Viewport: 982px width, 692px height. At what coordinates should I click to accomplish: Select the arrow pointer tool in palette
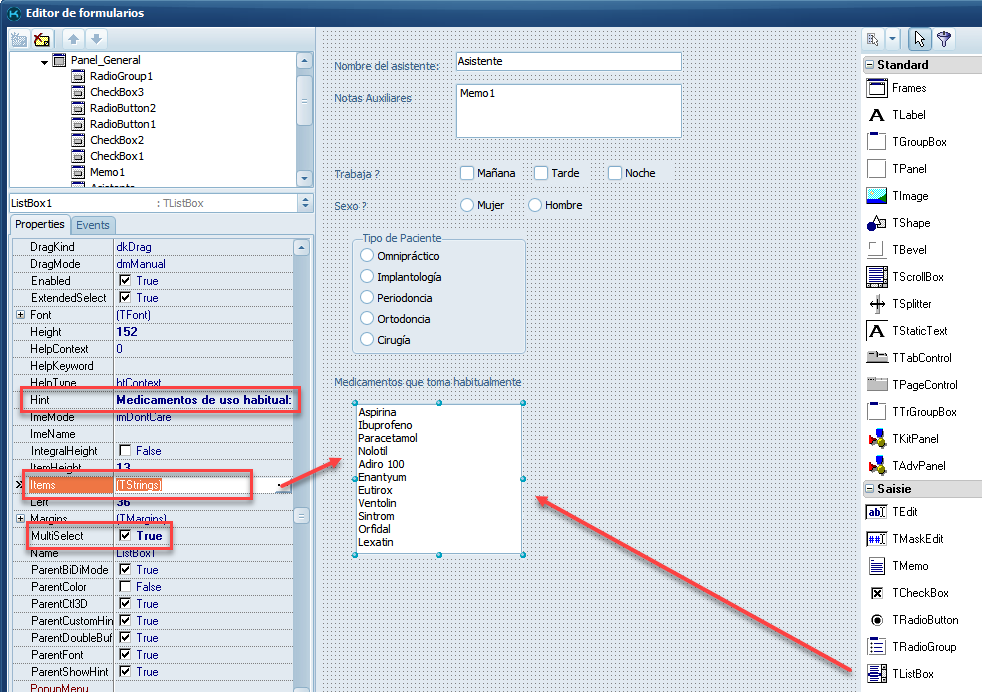(919, 39)
